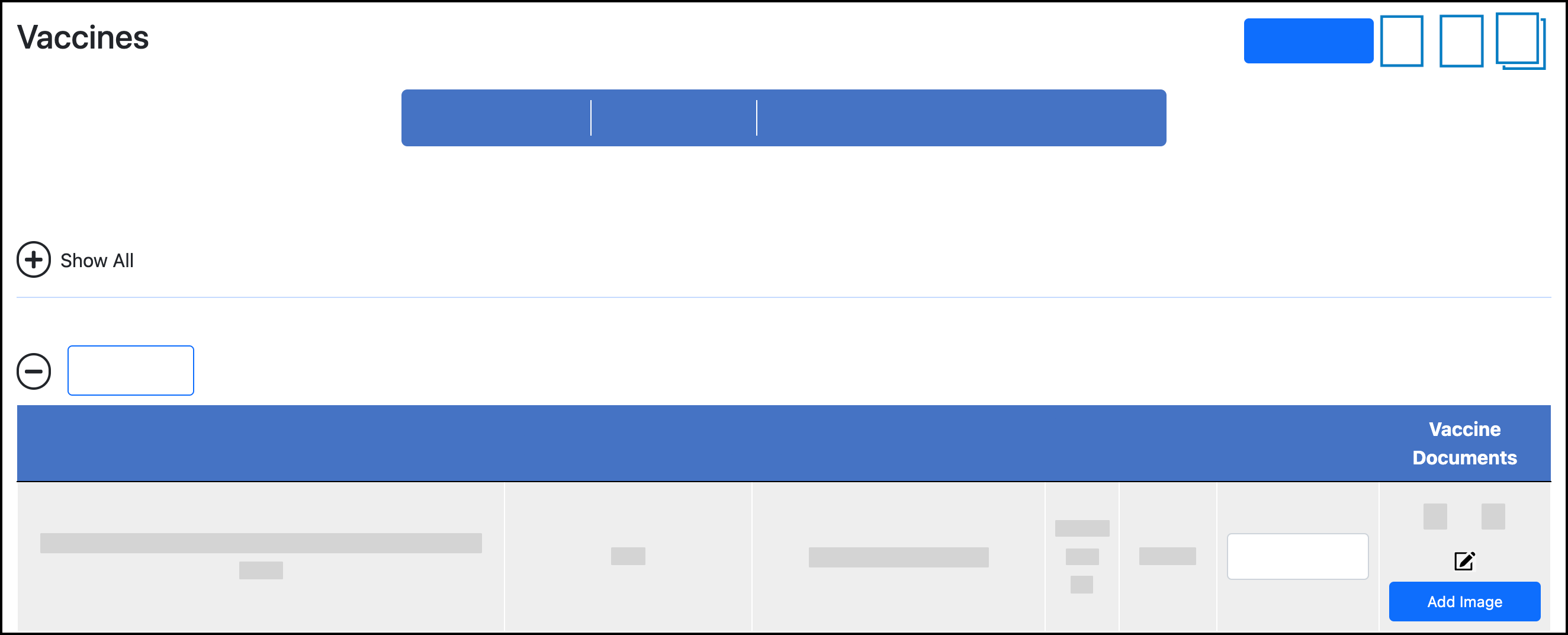Click the minus collapse icon above the table
The height and width of the screenshot is (635, 1568).
coord(34,370)
